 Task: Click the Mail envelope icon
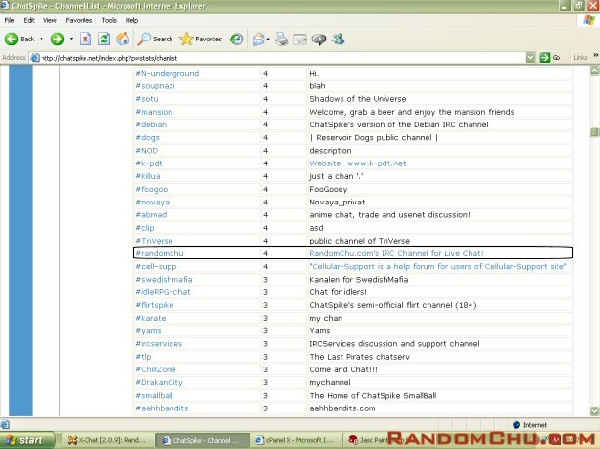(x=259, y=39)
